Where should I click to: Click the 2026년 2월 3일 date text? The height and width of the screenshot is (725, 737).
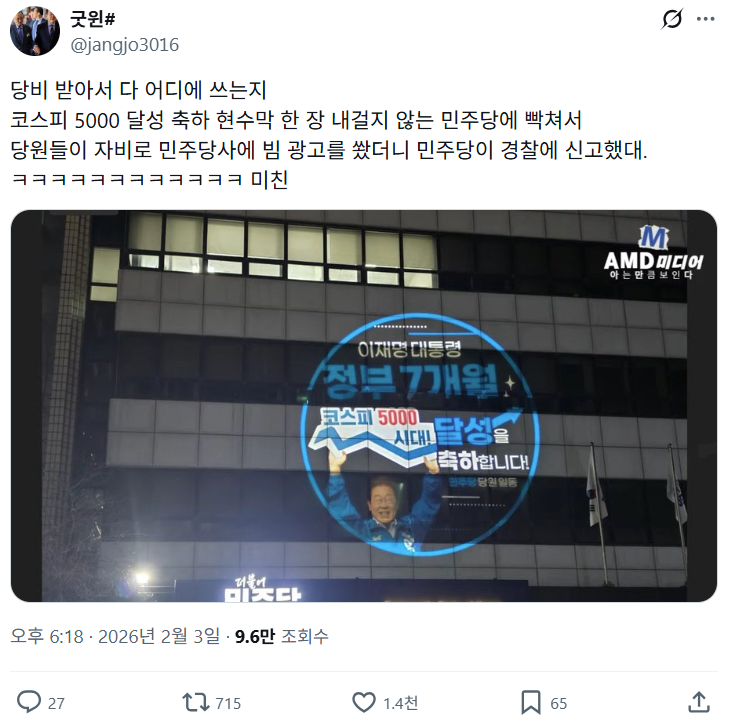tap(159, 637)
